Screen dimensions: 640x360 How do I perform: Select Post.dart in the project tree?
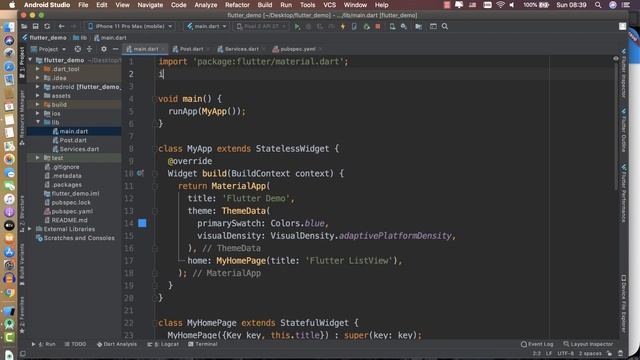[73, 140]
